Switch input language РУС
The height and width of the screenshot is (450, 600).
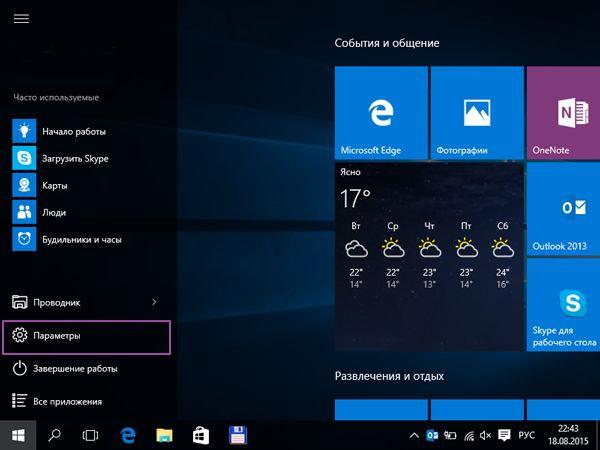pos(527,435)
